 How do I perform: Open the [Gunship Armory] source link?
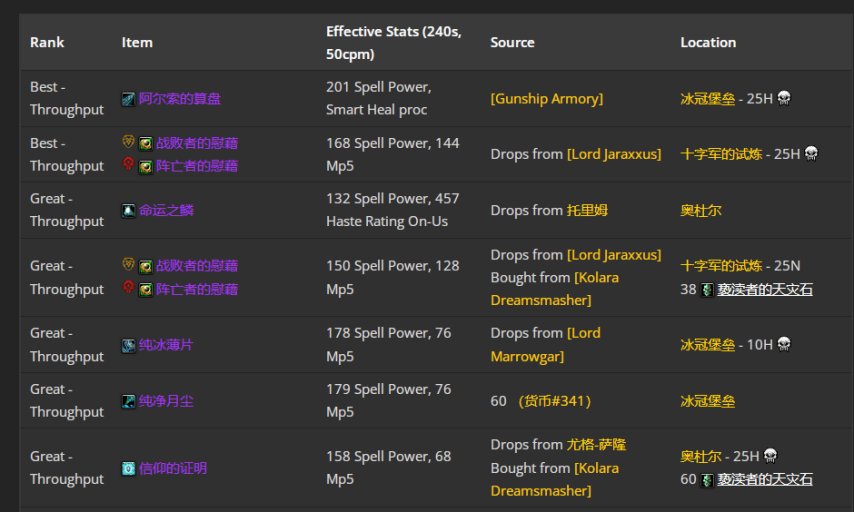[546, 99]
